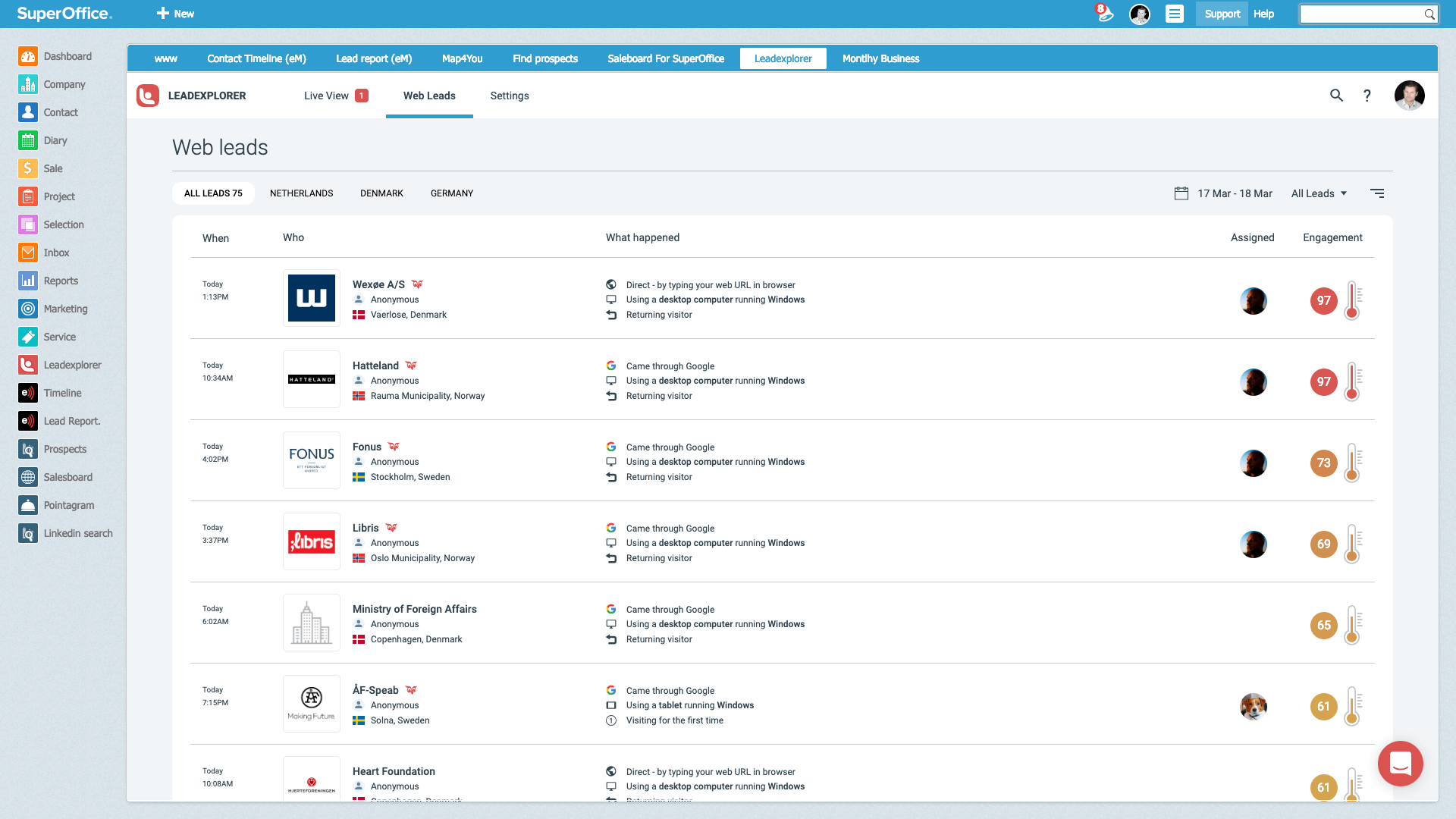Click the Leadexplorer account avatar
The height and width of the screenshot is (819, 1456).
1409,96
